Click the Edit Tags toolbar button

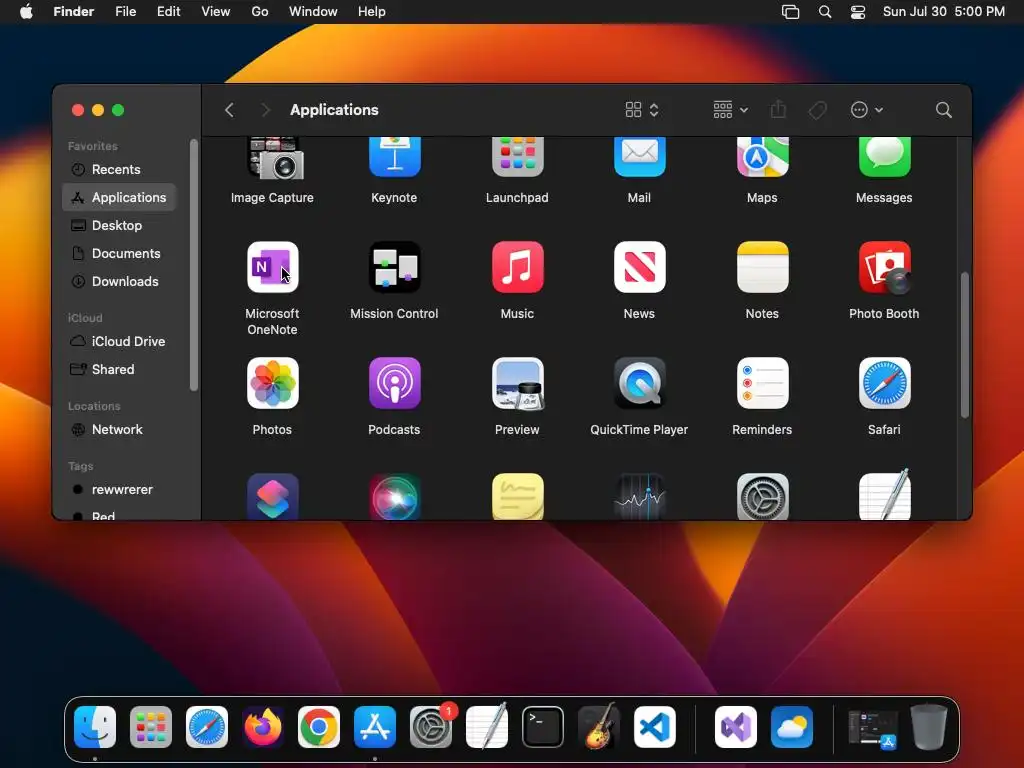[818, 110]
